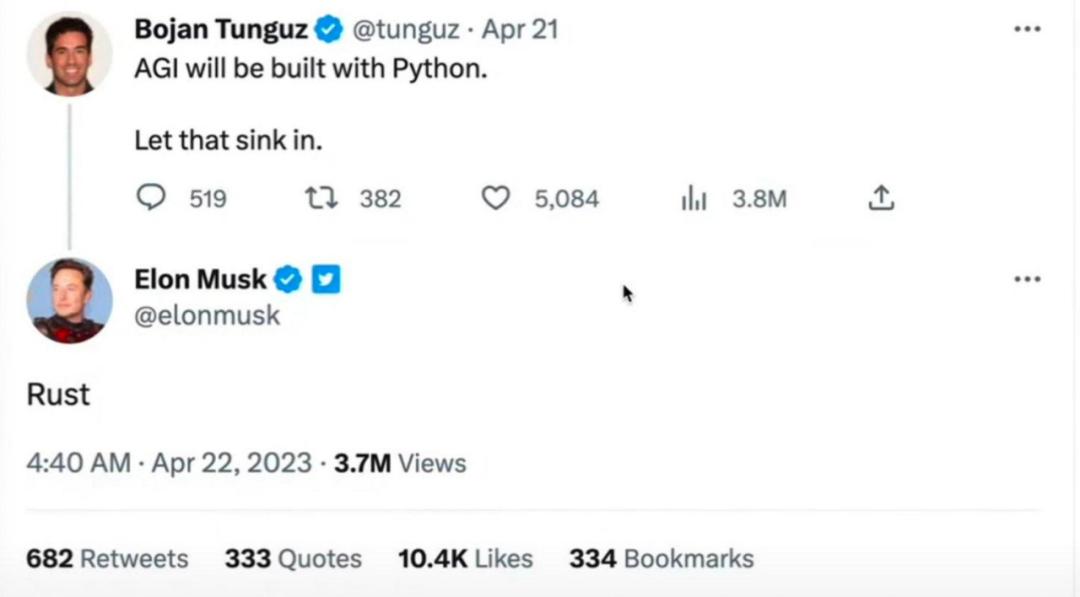The width and height of the screenshot is (1080, 597).
Task: Like Bojan Tunguz's tweet with heart icon
Action: coord(496,198)
